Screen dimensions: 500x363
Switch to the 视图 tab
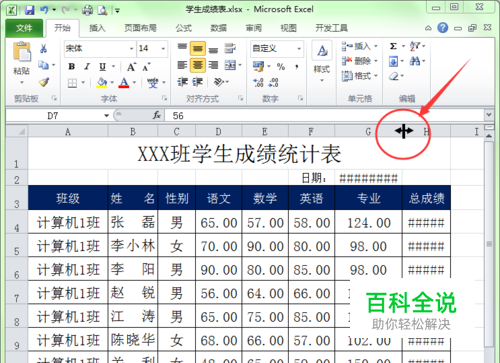289,28
